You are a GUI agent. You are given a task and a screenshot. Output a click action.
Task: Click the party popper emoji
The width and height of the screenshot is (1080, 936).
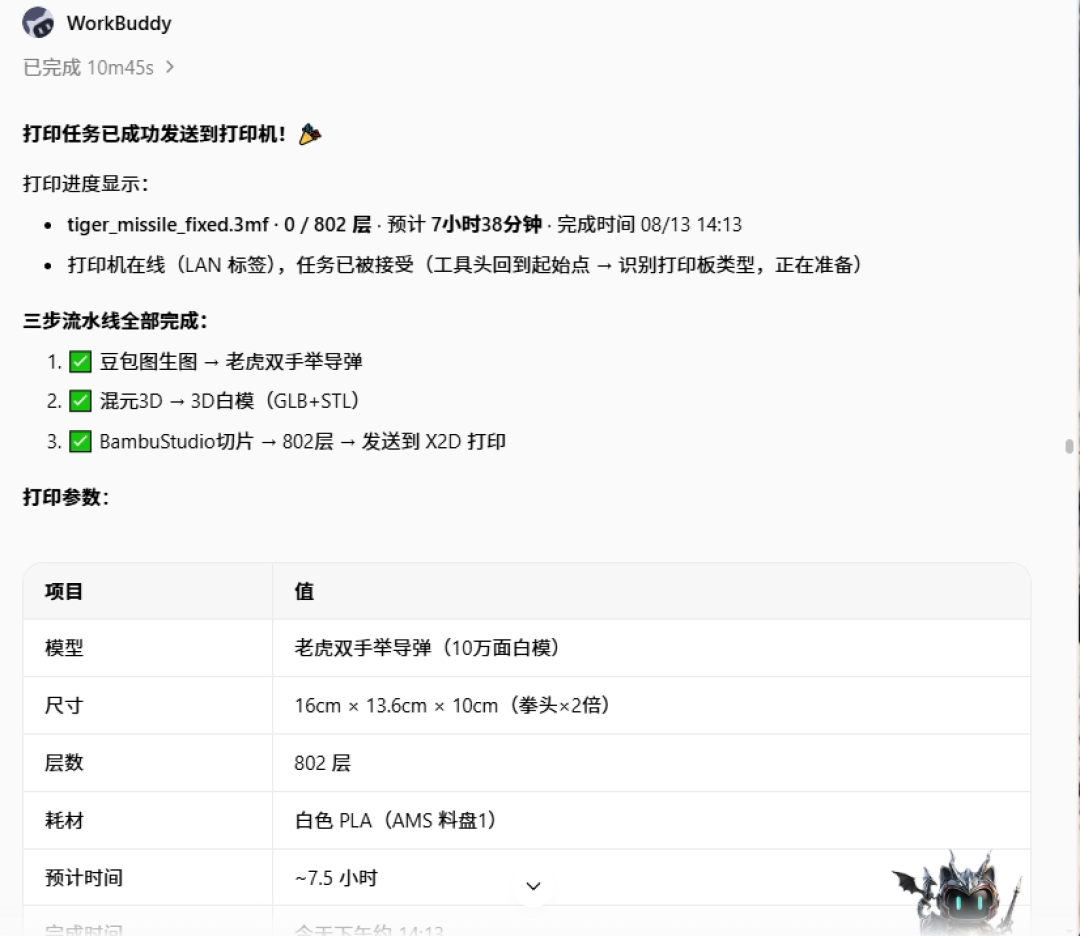click(310, 134)
